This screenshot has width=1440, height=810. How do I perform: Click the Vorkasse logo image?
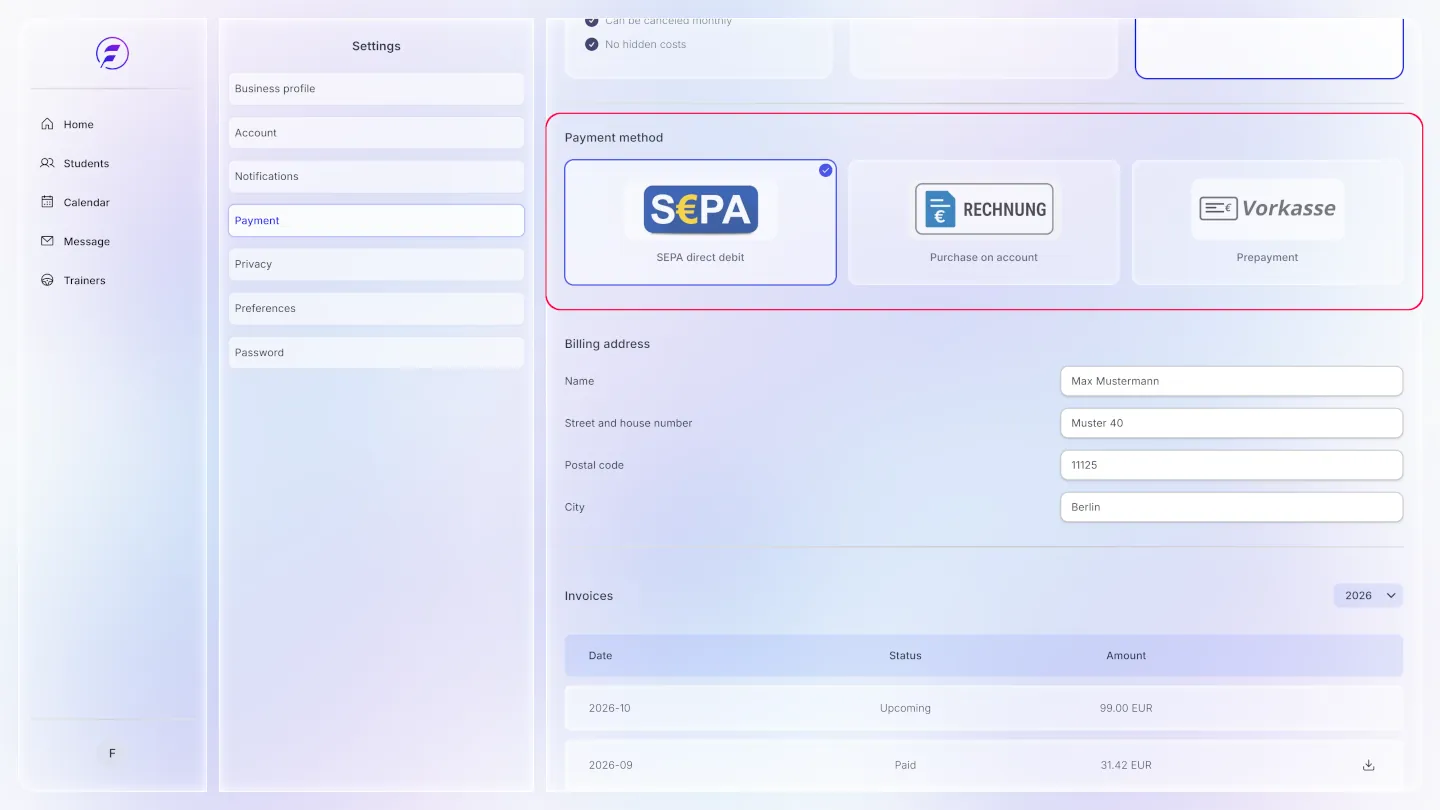1267,208
